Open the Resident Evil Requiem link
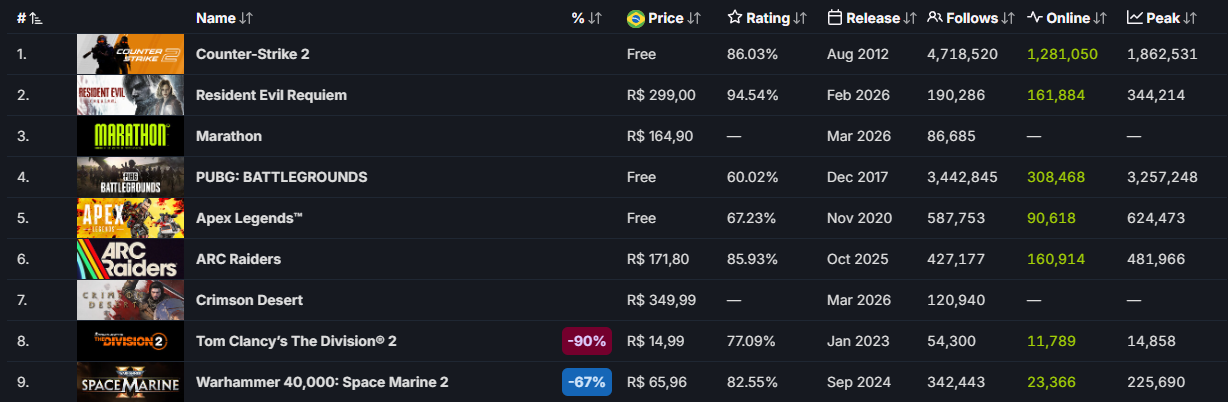Screen dimensions: 1228x402 click(x=271, y=95)
